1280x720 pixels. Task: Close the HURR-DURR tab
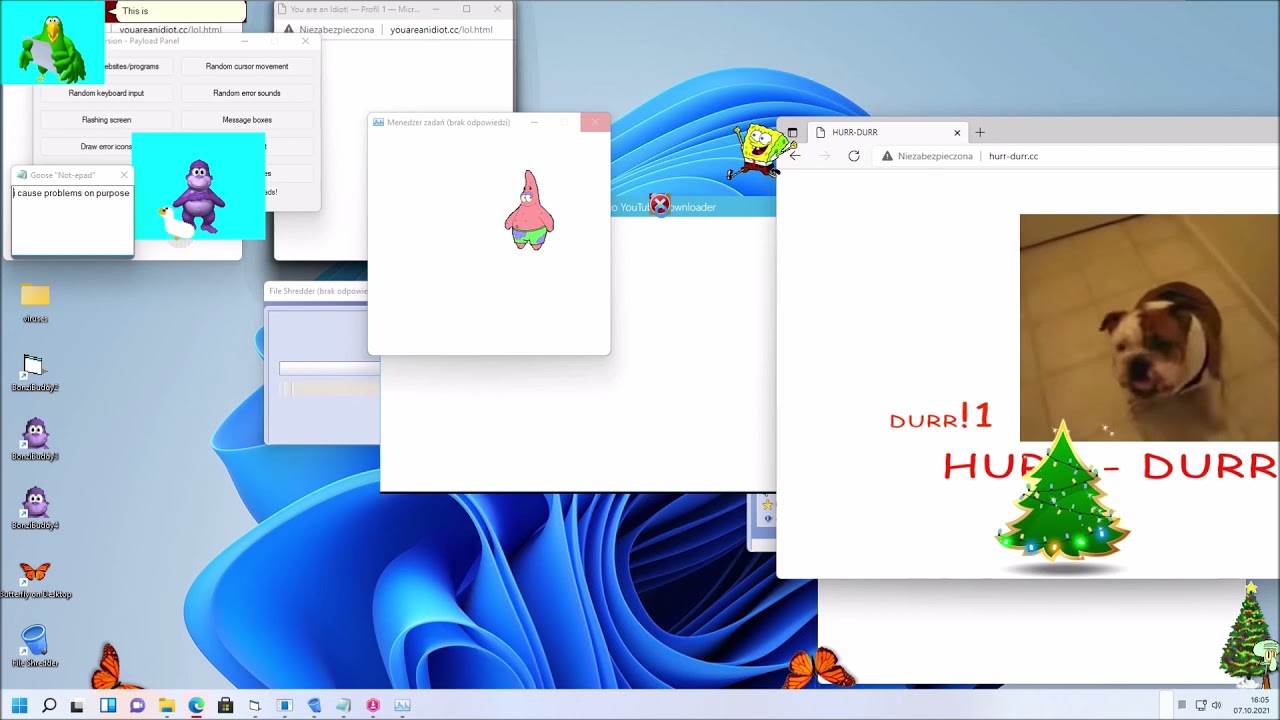[x=957, y=132]
